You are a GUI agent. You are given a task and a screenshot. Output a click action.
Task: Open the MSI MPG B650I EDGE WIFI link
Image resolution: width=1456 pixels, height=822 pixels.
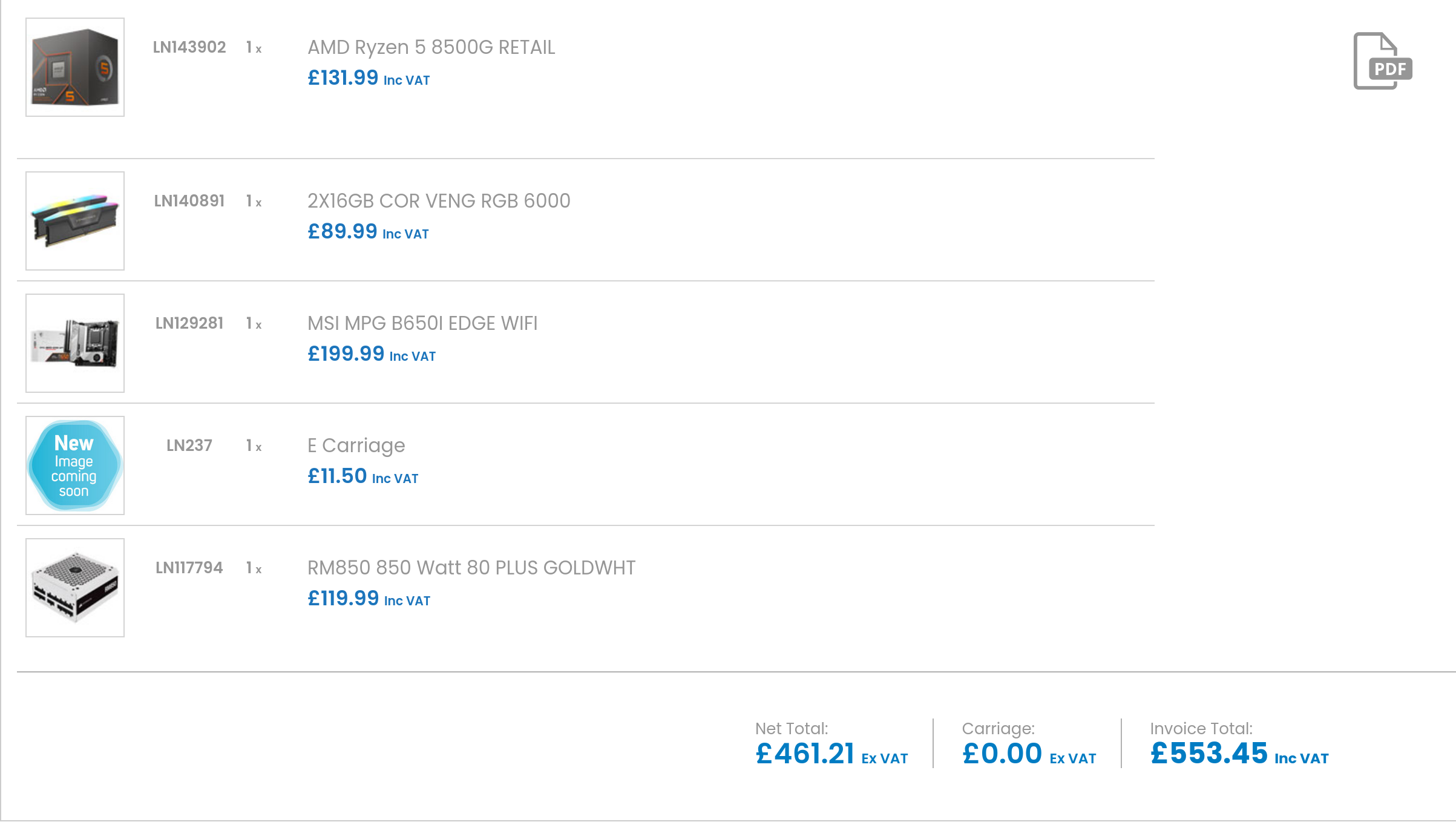click(x=422, y=323)
